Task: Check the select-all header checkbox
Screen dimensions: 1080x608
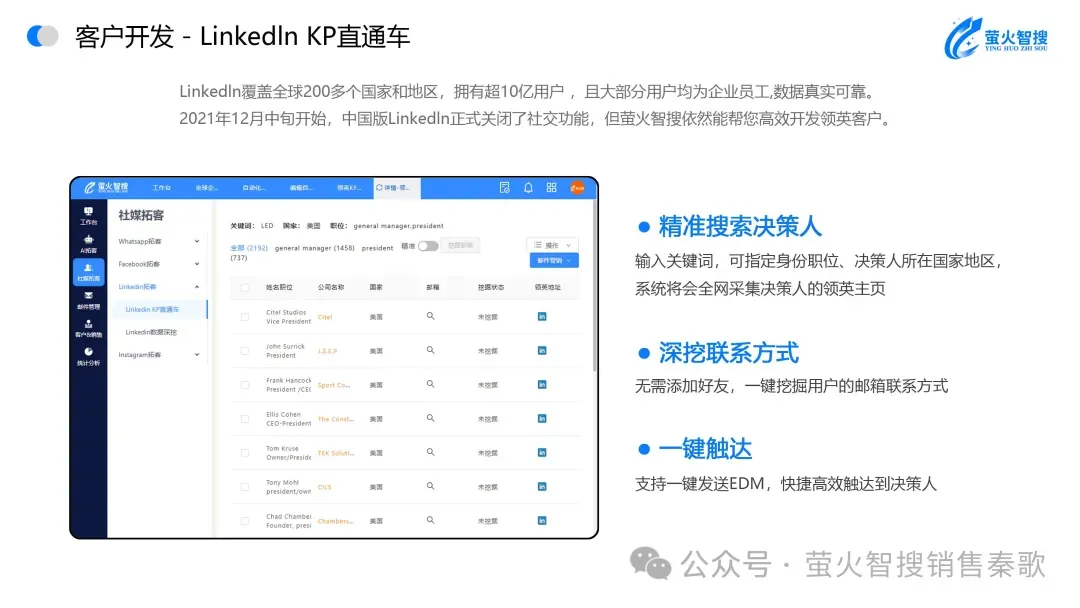Action: point(245,287)
